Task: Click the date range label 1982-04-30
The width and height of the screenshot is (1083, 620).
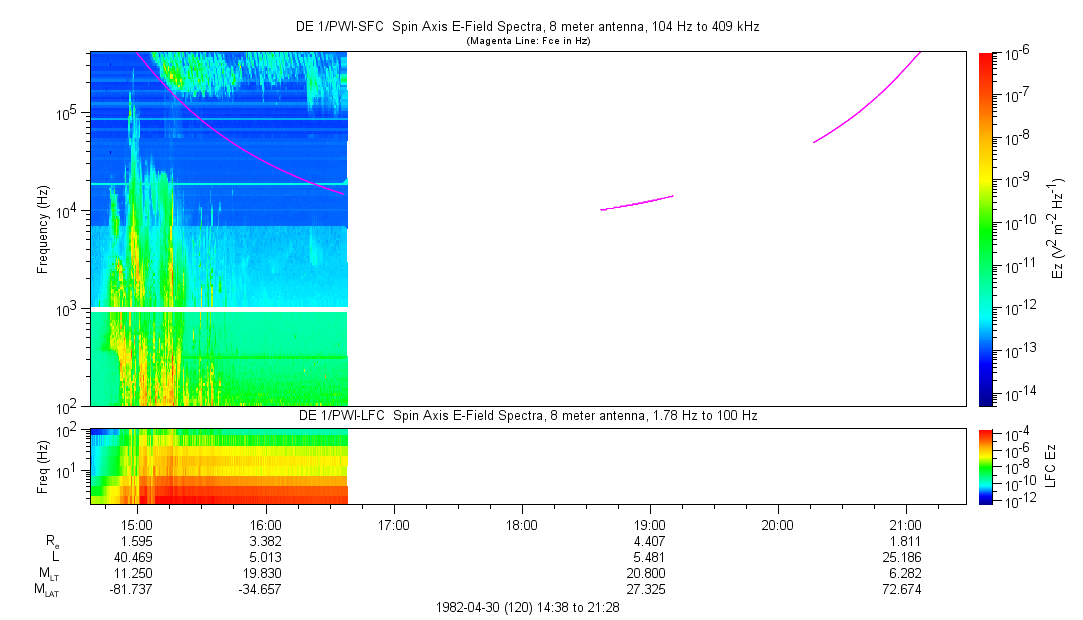Action: [x=528, y=608]
